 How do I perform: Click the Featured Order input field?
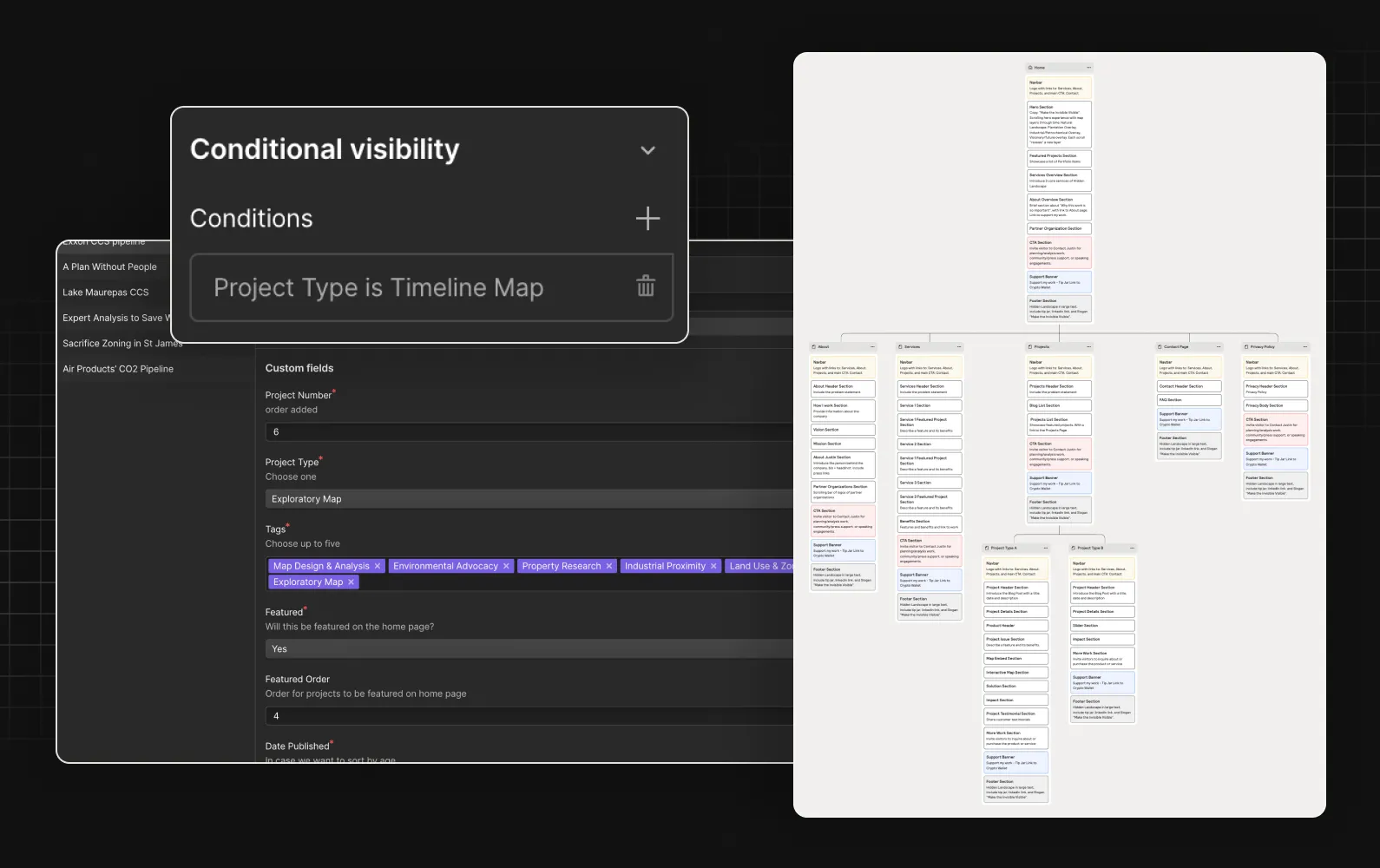coord(529,716)
